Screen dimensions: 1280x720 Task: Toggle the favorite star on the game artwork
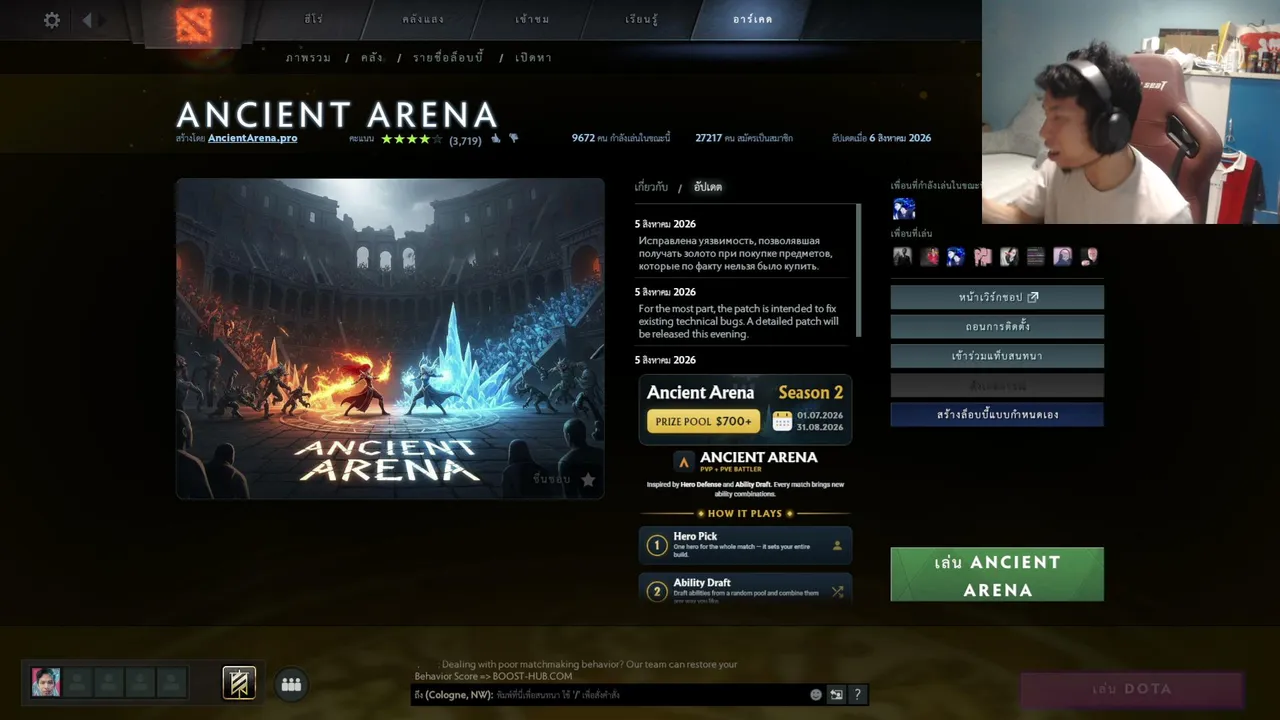588,480
